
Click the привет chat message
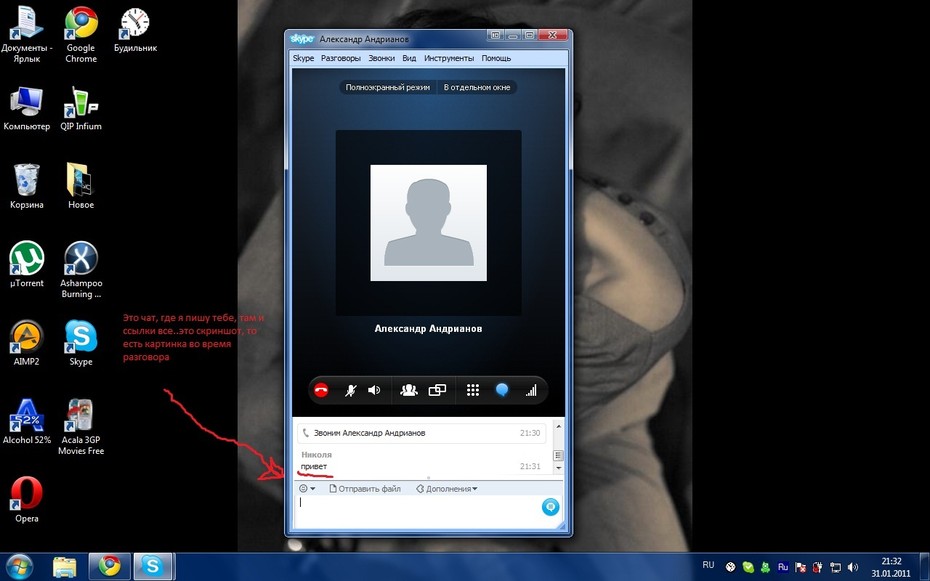click(x=314, y=467)
